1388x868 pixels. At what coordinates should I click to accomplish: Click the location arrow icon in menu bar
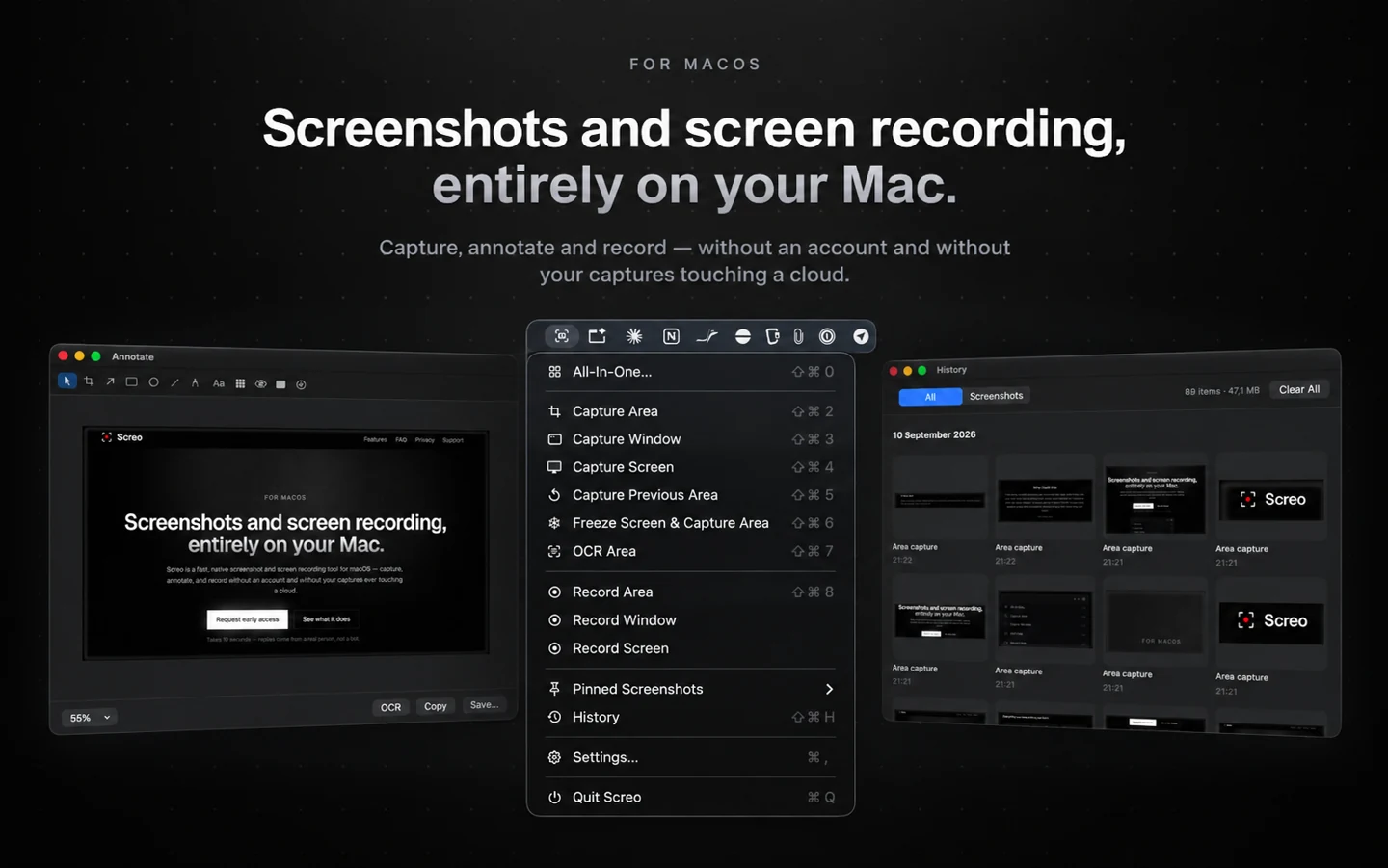(861, 336)
